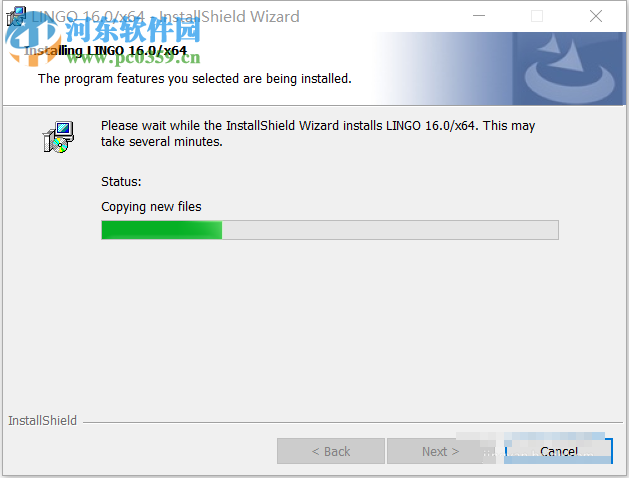Close the InstallShield Wizard window
This screenshot has height=478, width=629.
(596, 16)
